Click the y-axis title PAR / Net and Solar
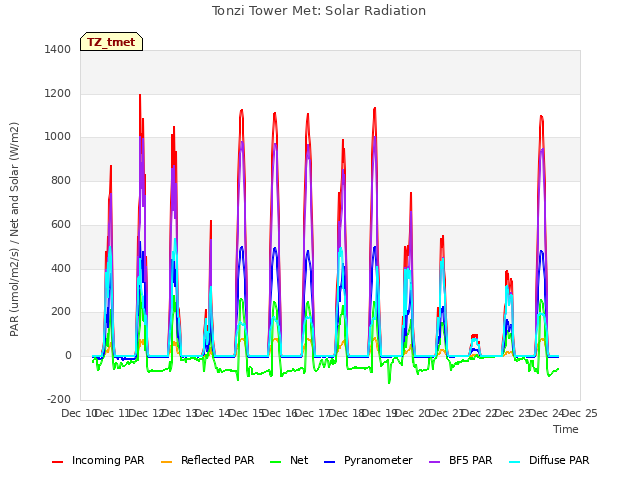 [x=14, y=229]
